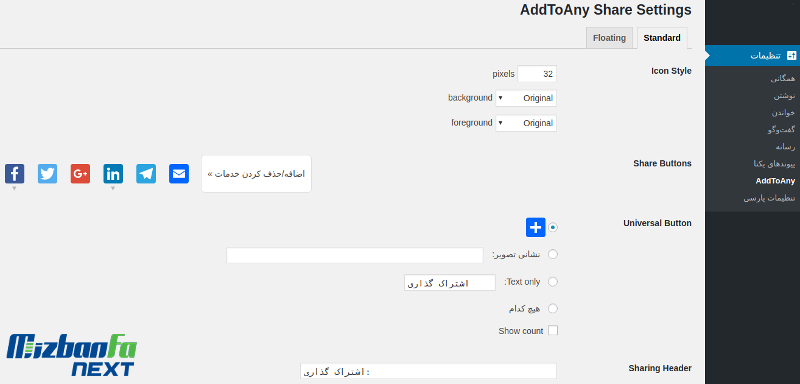The width and height of the screenshot is (800, 384).
Task: Click the Email share icon
Action: pyautogui.click(x=179, y=174)
